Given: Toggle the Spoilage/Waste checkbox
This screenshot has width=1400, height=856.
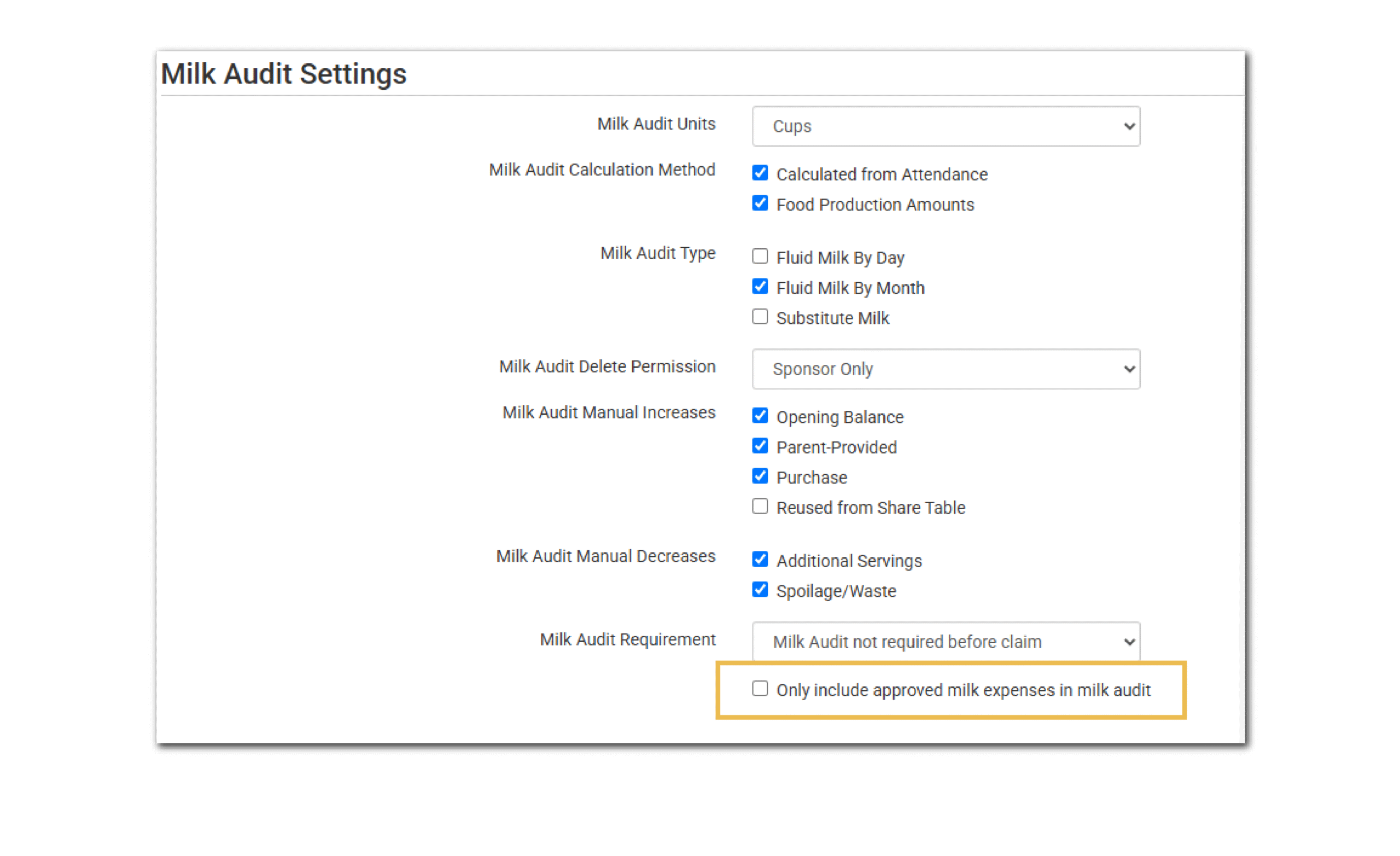Looking at the screenshot, I should coord(760,590).
